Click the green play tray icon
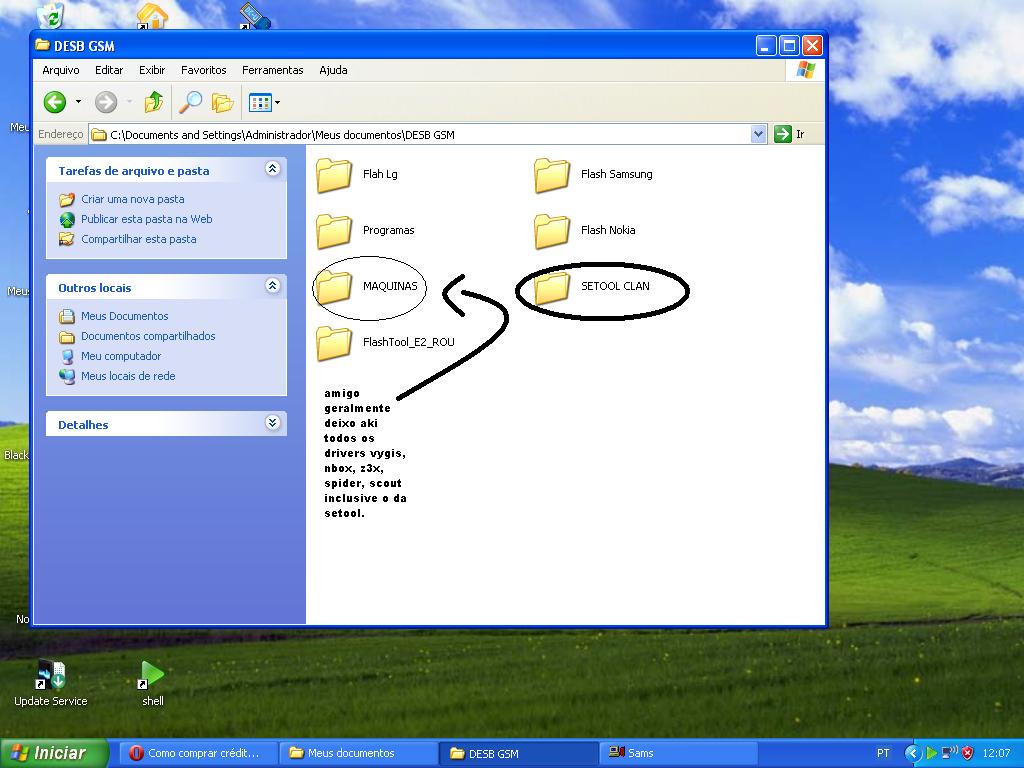Viewport: 1024px width, 768px height. [931, 753]
